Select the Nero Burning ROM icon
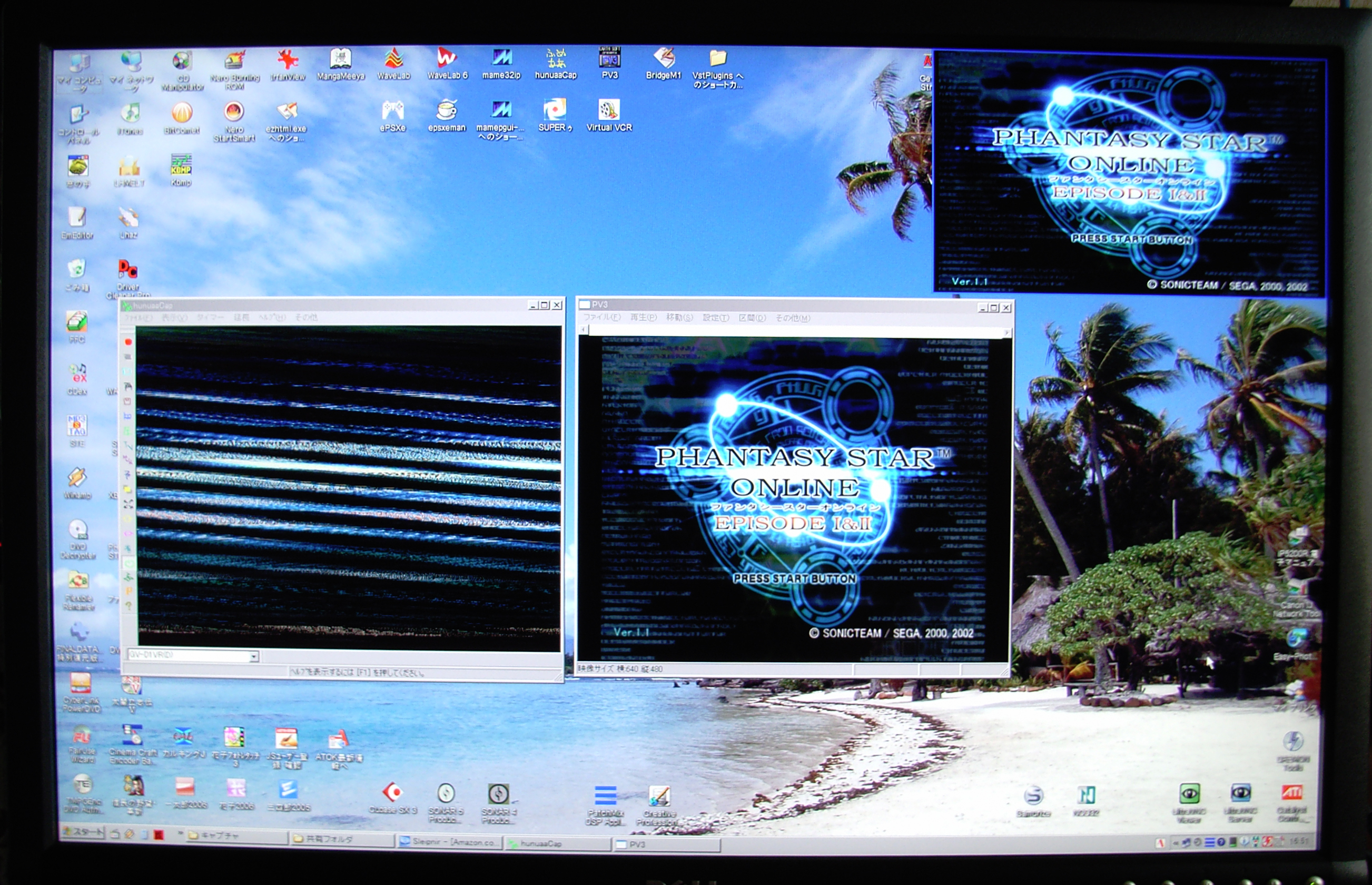 pyautogui.click(x=234, y=71)
